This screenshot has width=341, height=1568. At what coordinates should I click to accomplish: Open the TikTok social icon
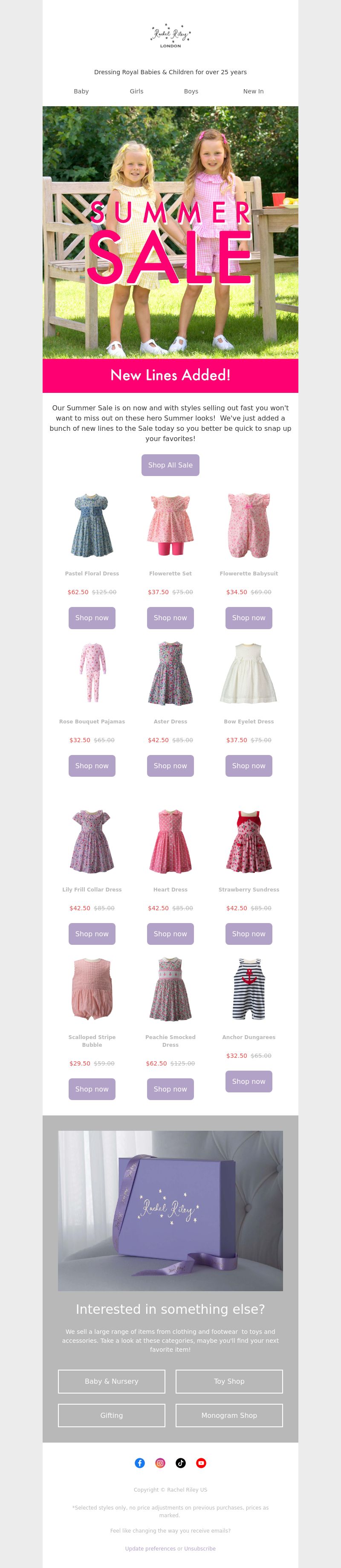181,1463
